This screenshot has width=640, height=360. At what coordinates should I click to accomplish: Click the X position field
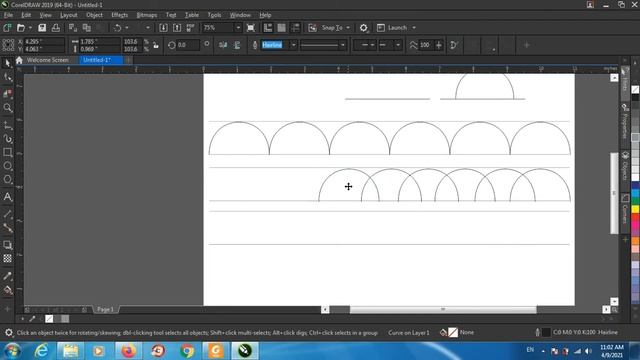44,42
